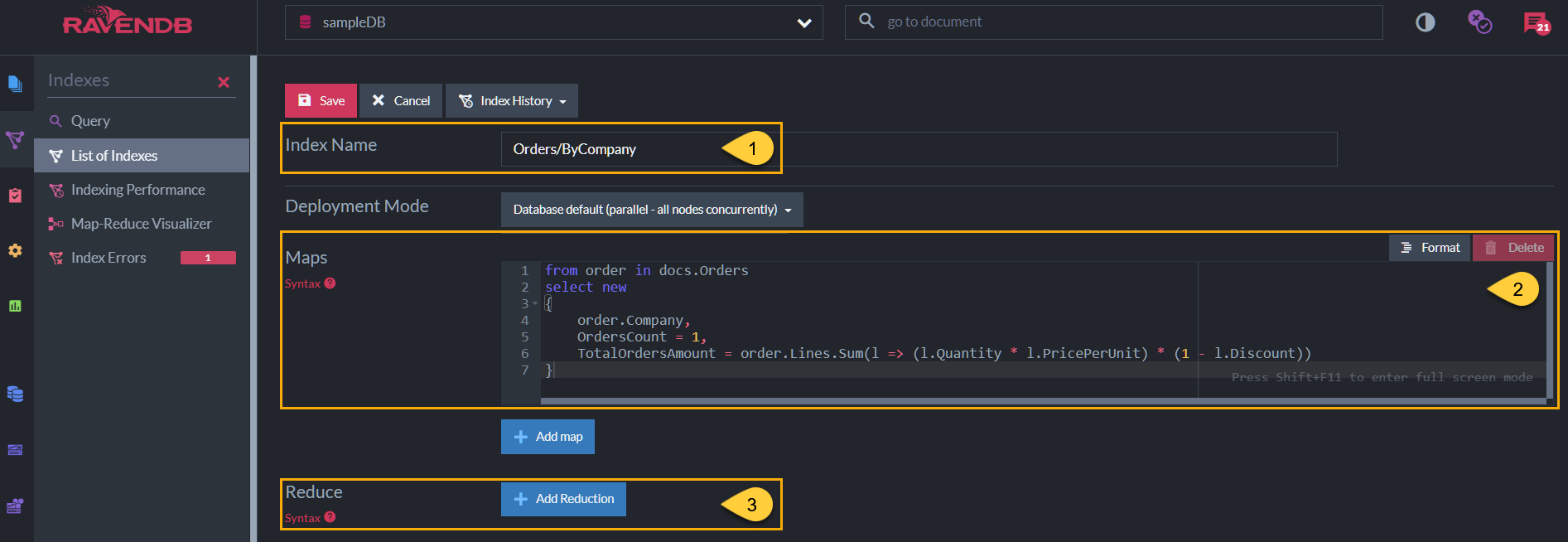Image resolution: width=1568 pixels, height=542 pixels.
Task: Click Add map button
Action: coord(548,437)
